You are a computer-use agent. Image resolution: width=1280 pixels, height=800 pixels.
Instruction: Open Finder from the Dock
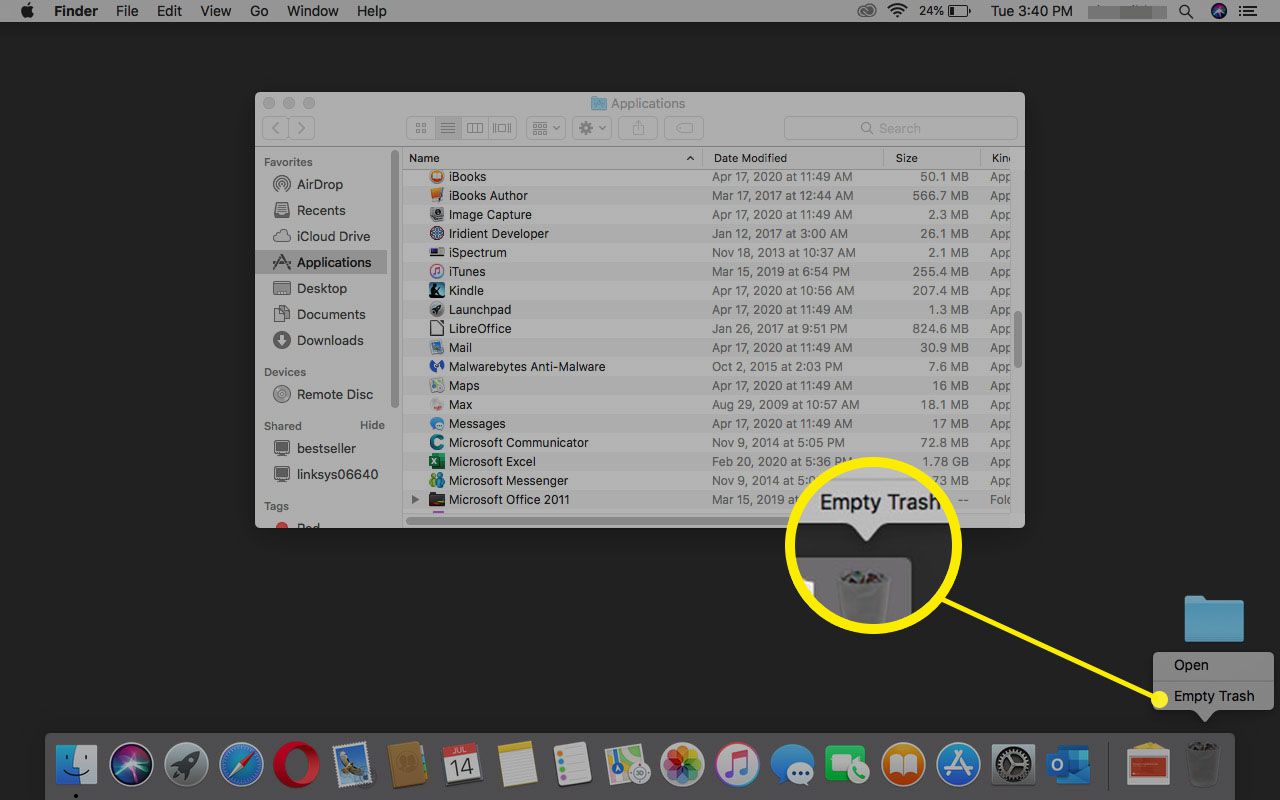tap(77, 765)
